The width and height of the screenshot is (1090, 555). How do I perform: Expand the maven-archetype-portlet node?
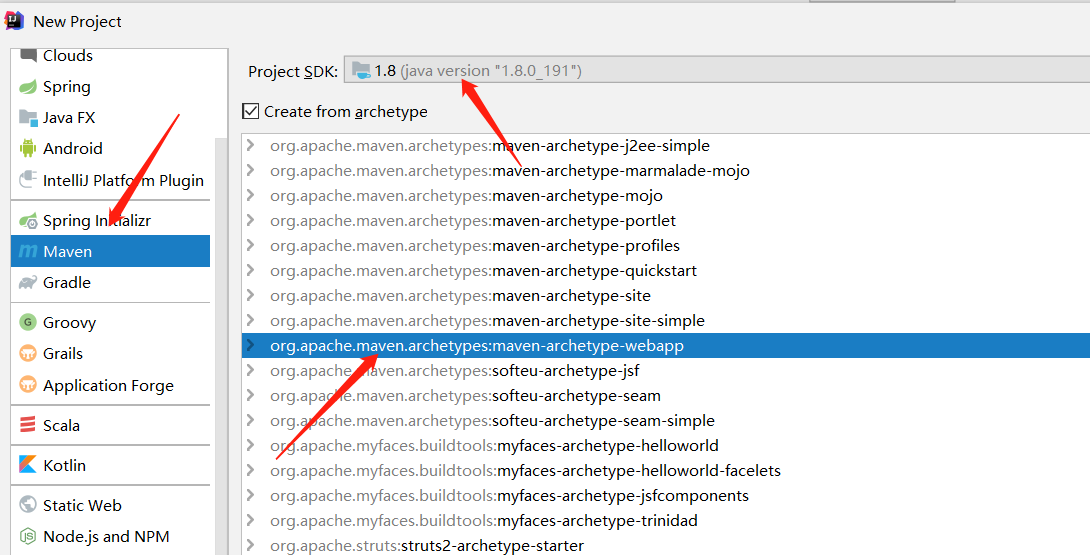click(x=251, y=220)
